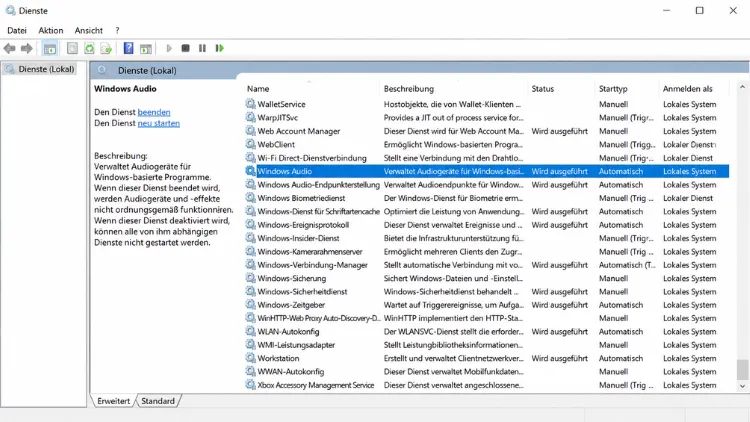The width and height of the screenshot is (750, 422).
Task: Click gear icon next to WalletService
Action: point(251,104)
